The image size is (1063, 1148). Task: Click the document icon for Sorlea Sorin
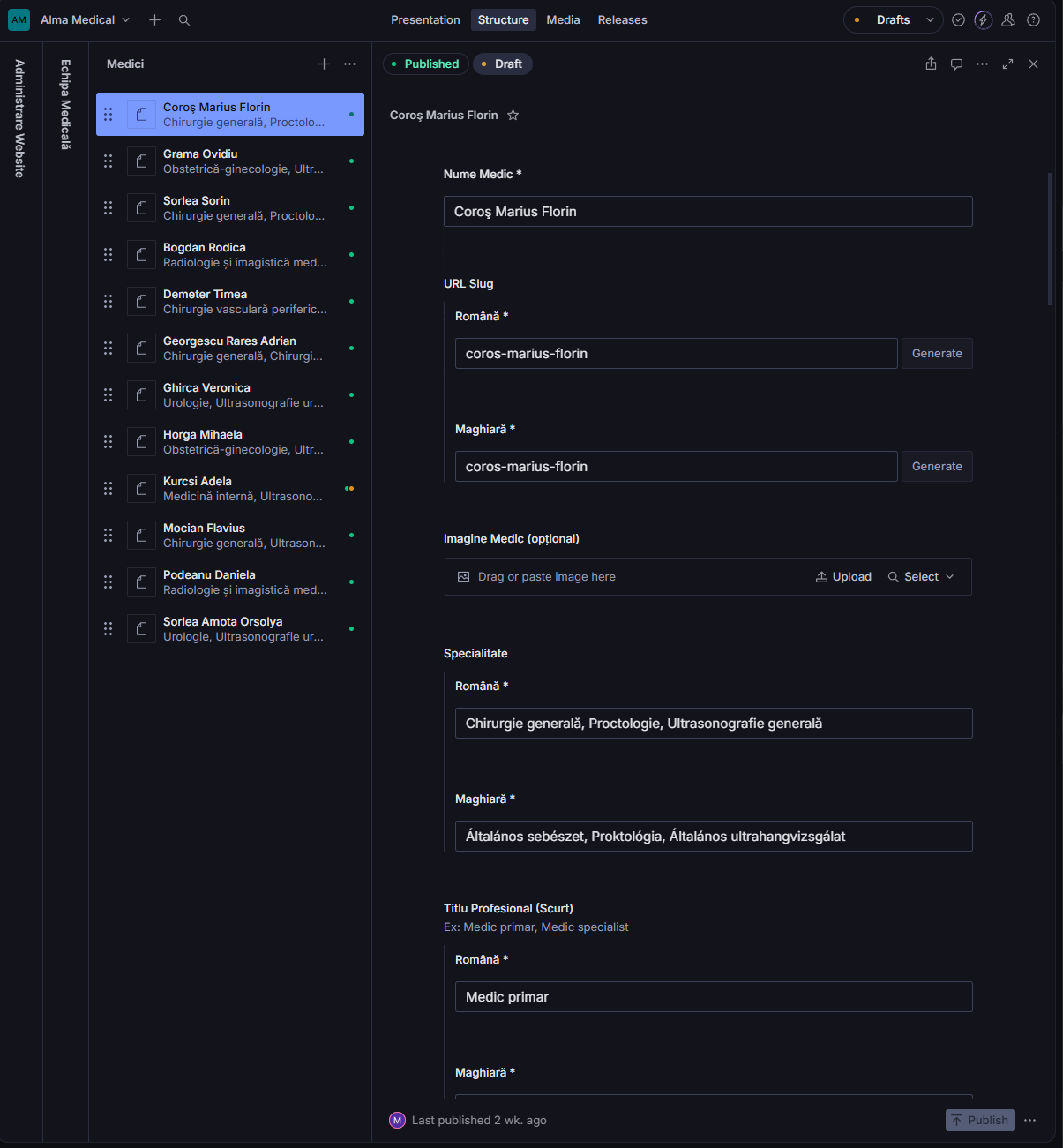[x=141, y=207]
